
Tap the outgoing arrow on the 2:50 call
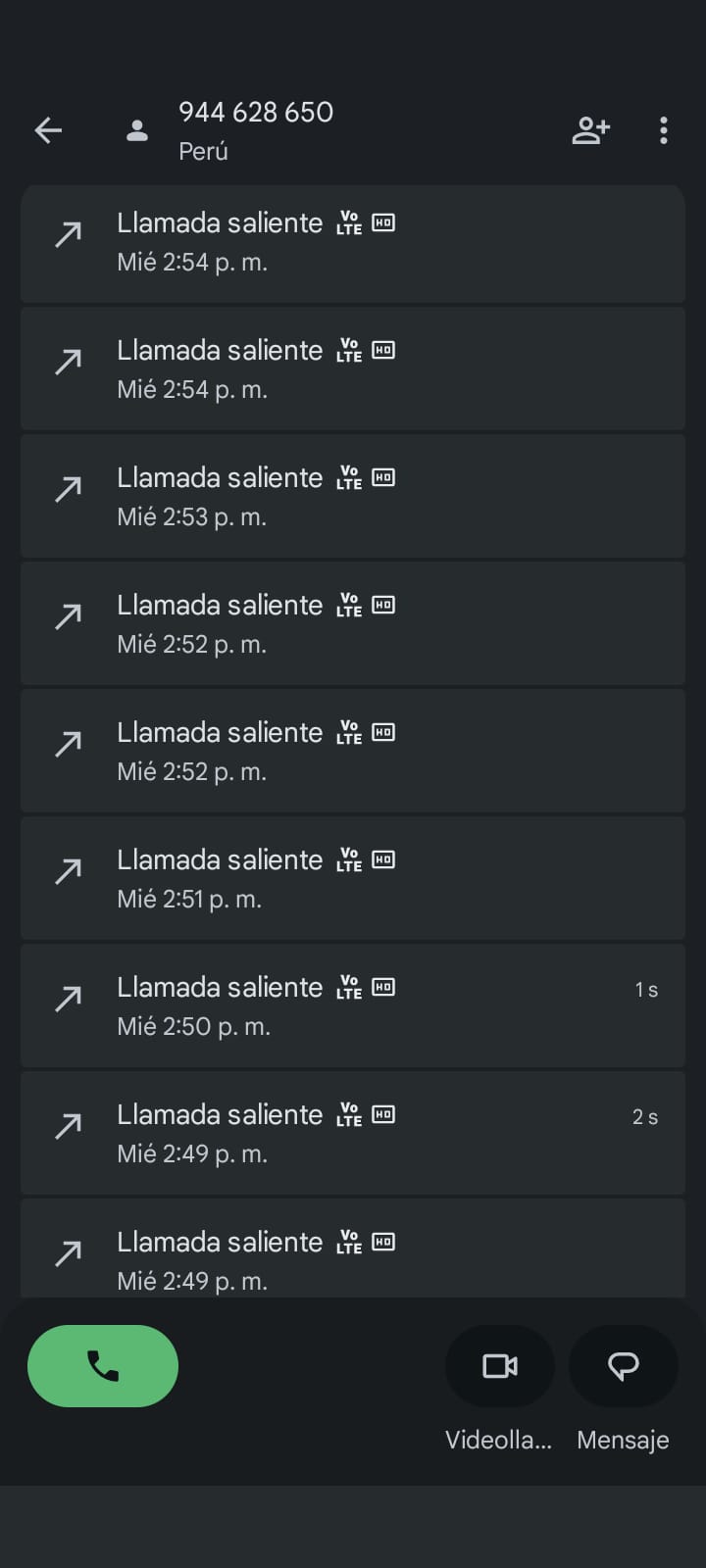[68, 999]
